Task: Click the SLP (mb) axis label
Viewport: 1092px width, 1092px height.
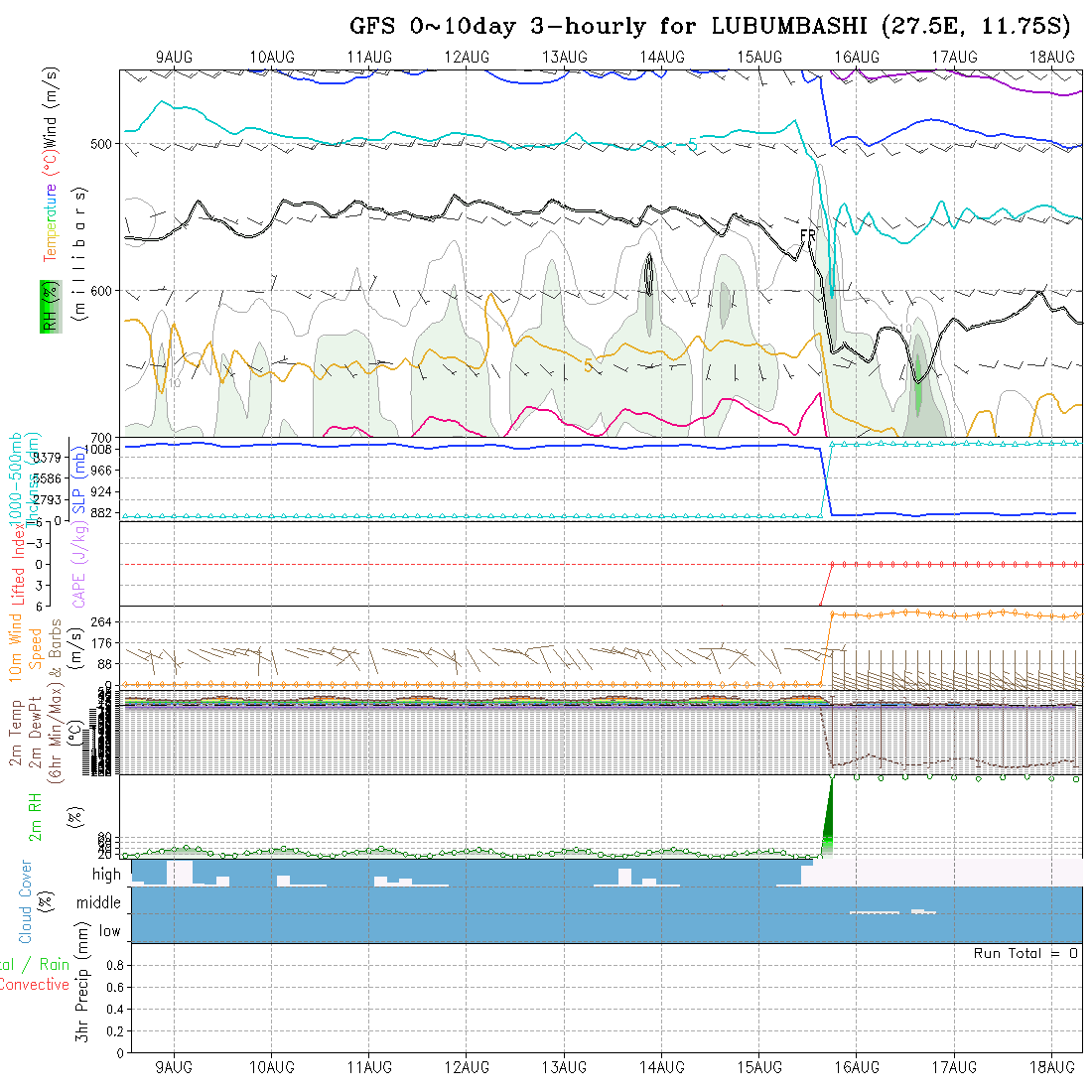Action: (x=78, y=479)
